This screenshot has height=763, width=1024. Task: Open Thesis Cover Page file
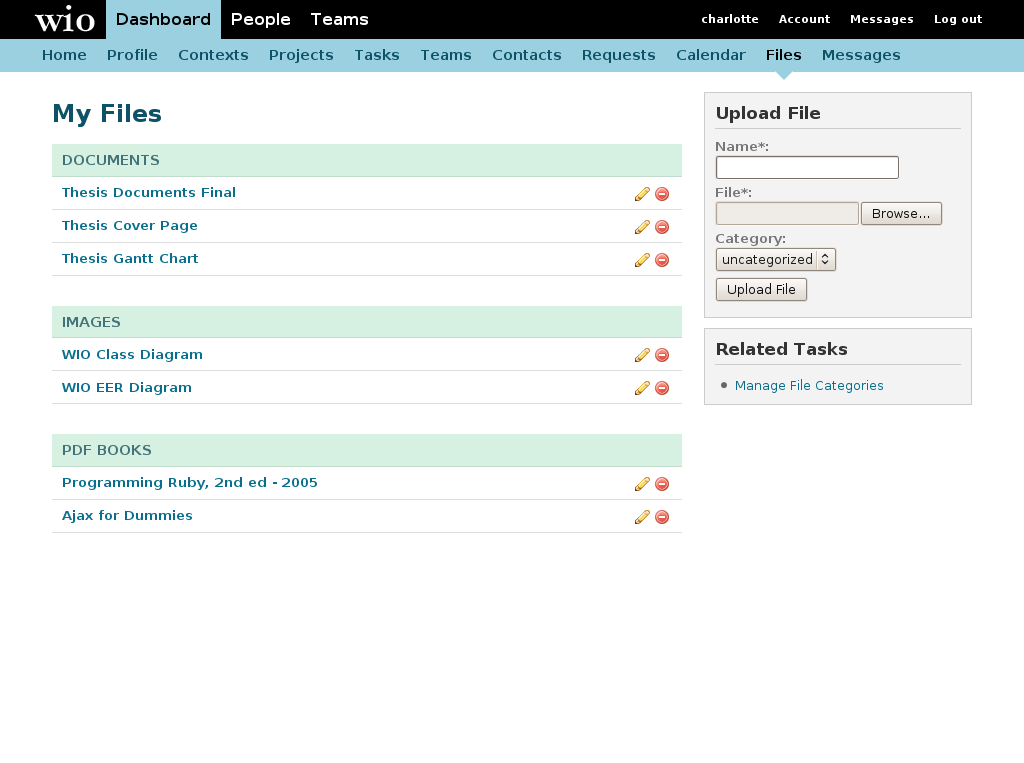pyautogui.click(x=129, y=225)
